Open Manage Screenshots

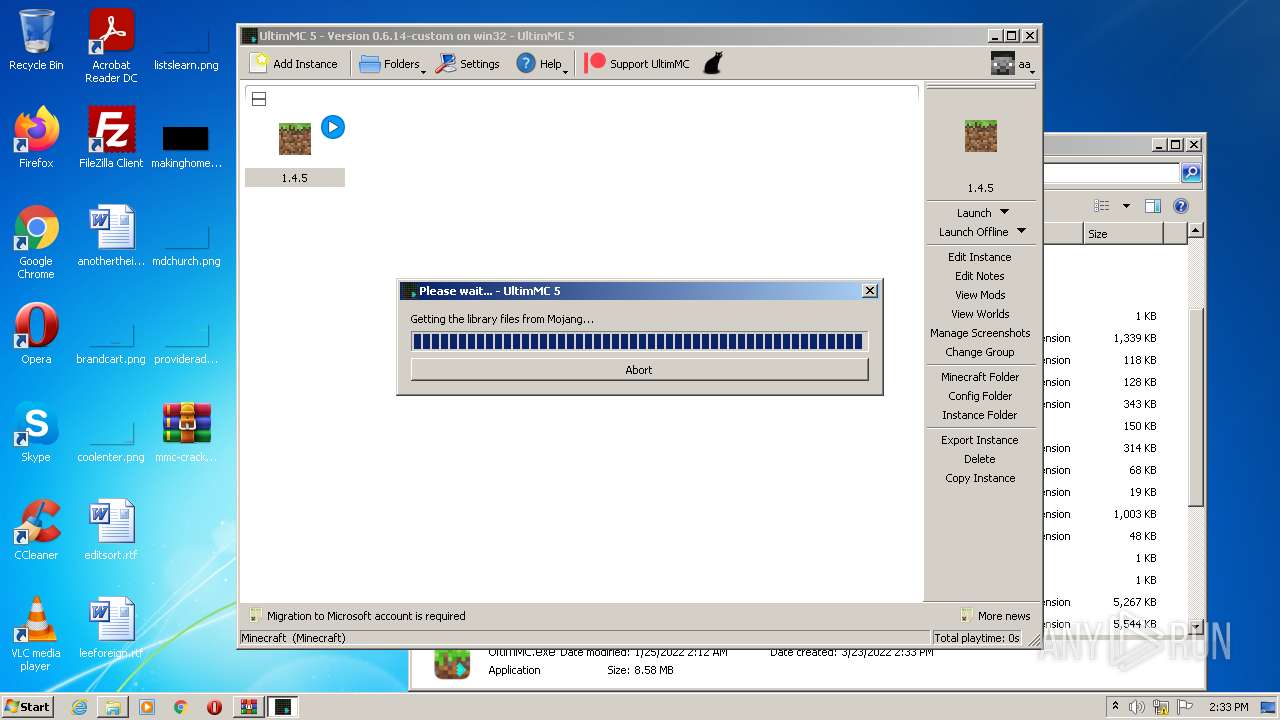coord(979,333)
